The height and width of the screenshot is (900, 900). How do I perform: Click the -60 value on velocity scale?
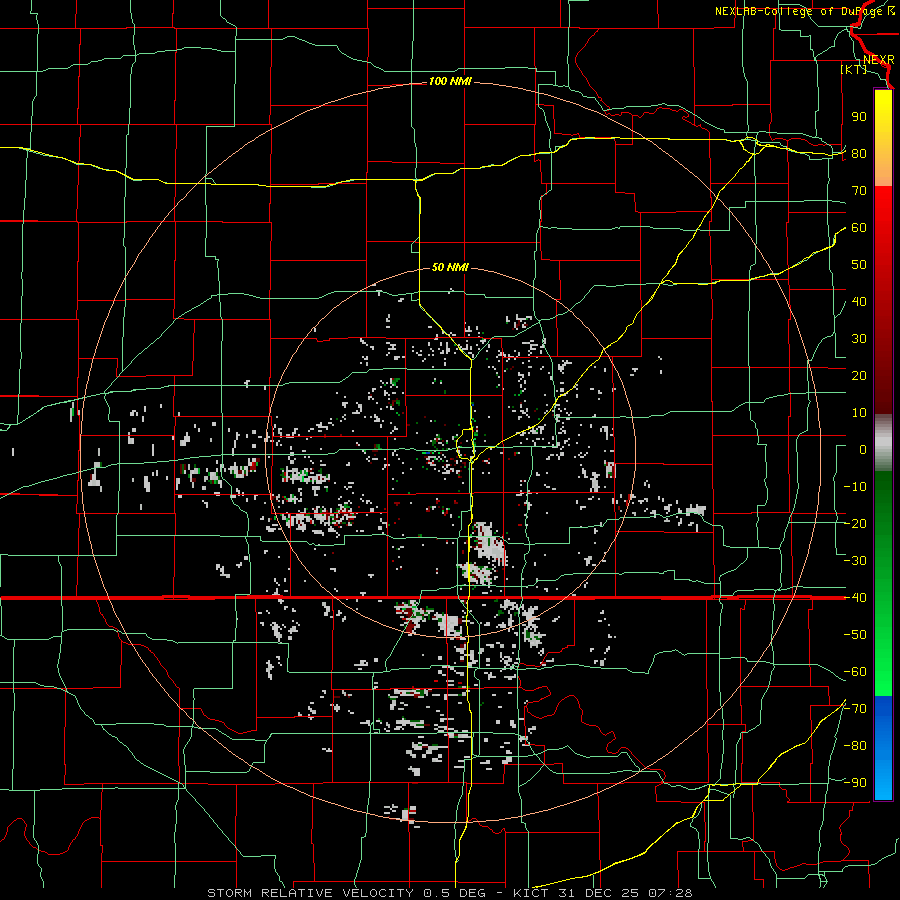click(855, 672)
